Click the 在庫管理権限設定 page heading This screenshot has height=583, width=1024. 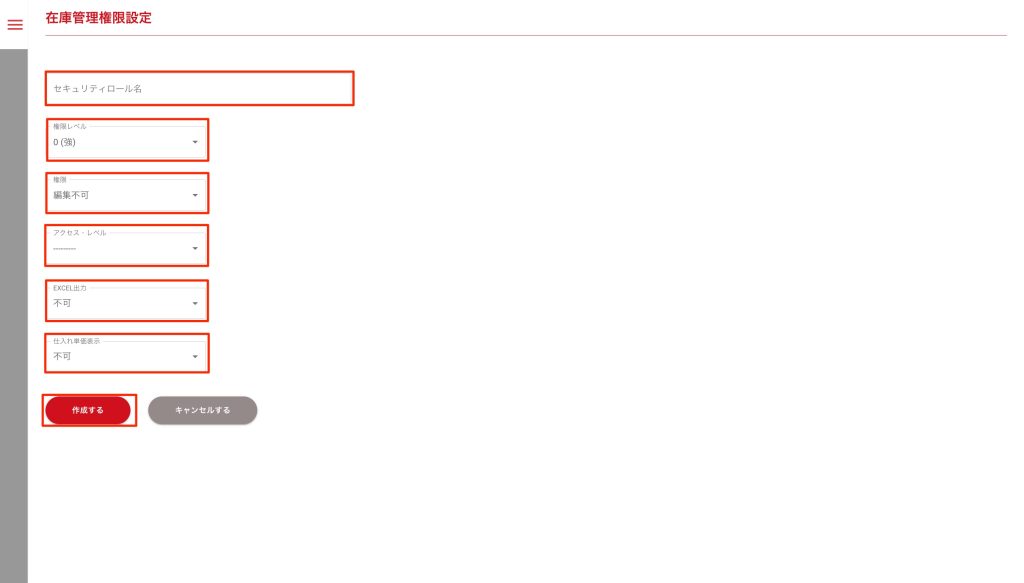(99, 18)
